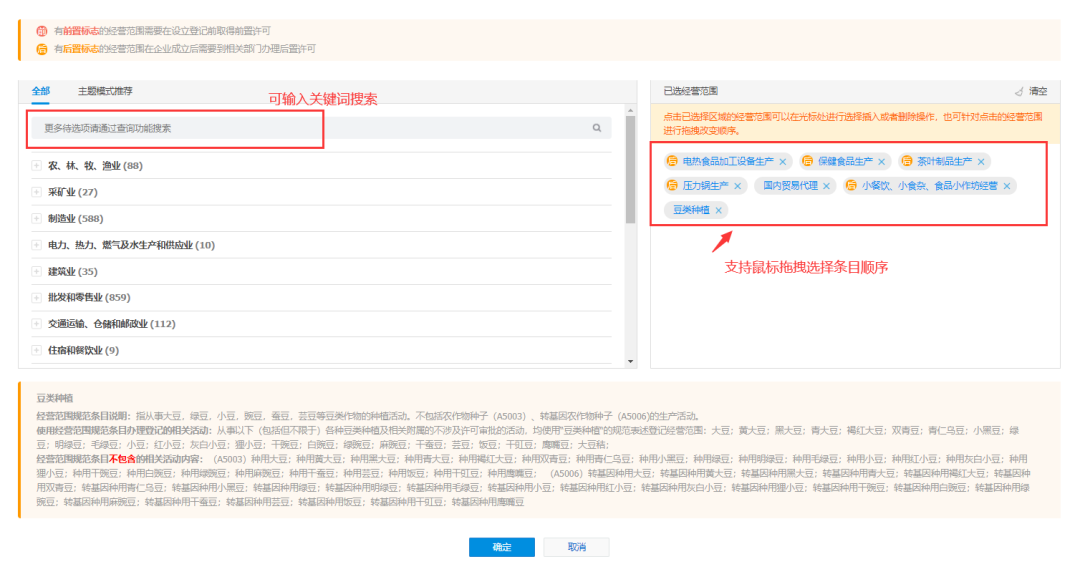
Task: Focus the keyword search input field
Action: point(321,128)
